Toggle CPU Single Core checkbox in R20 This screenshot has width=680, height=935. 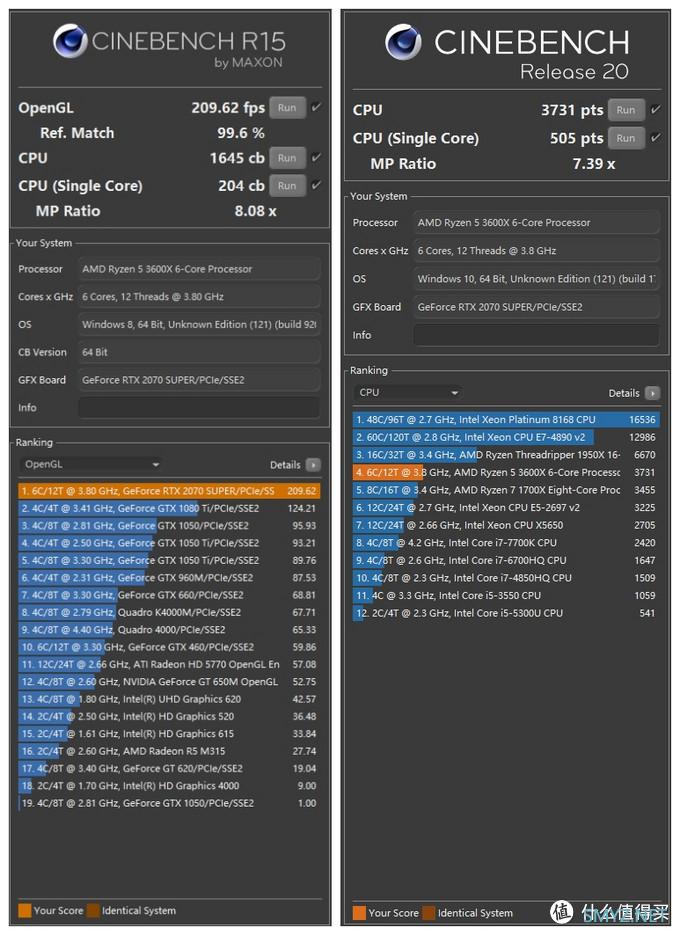(655, 138)
